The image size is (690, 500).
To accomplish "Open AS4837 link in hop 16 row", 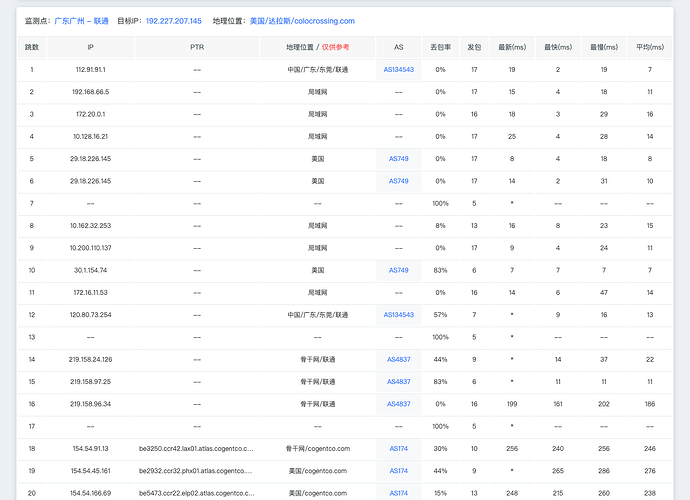I will 399,404.
